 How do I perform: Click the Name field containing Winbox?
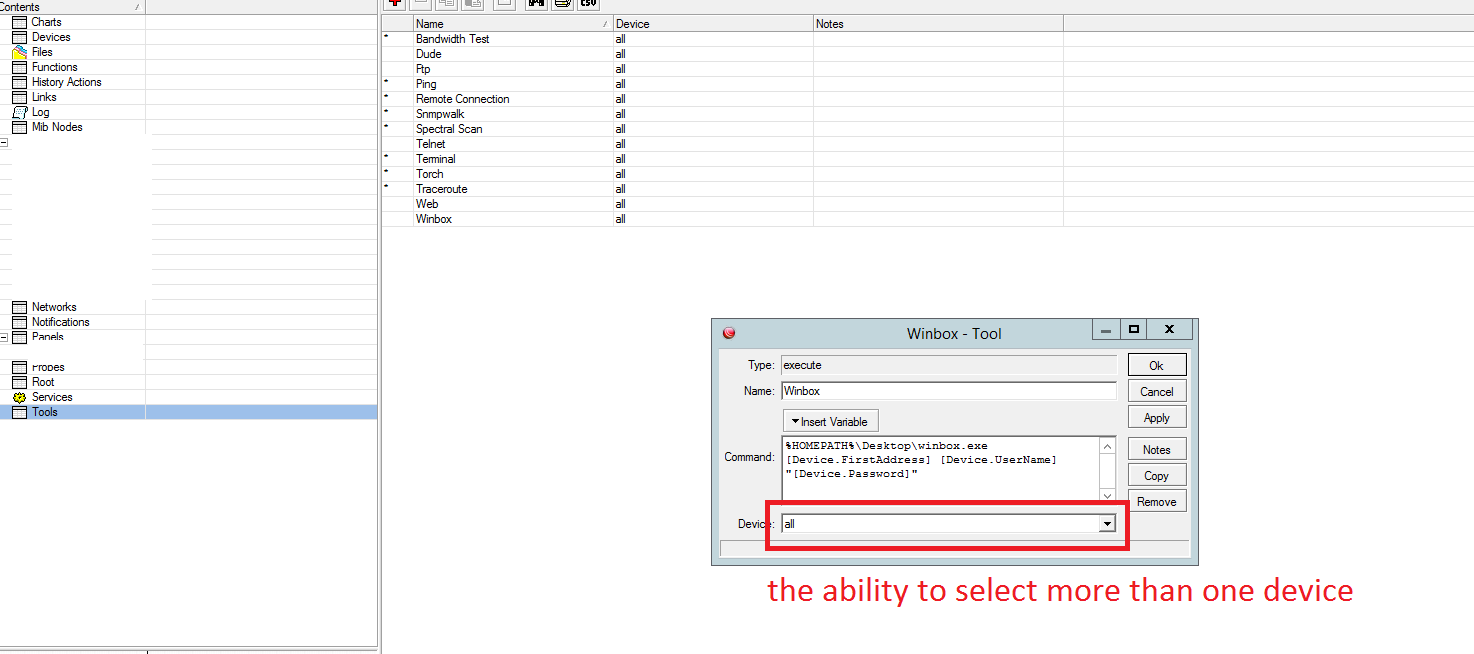[949, 391]
